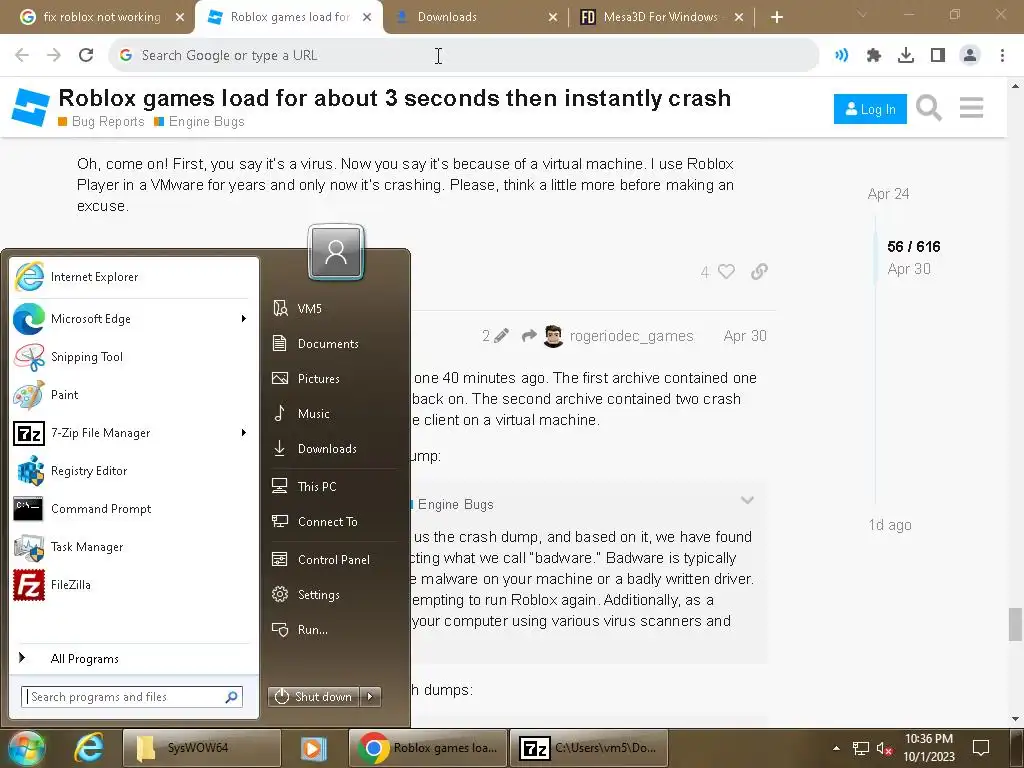
Task: Open the forum hamburger menu
Action: point(971,108)
